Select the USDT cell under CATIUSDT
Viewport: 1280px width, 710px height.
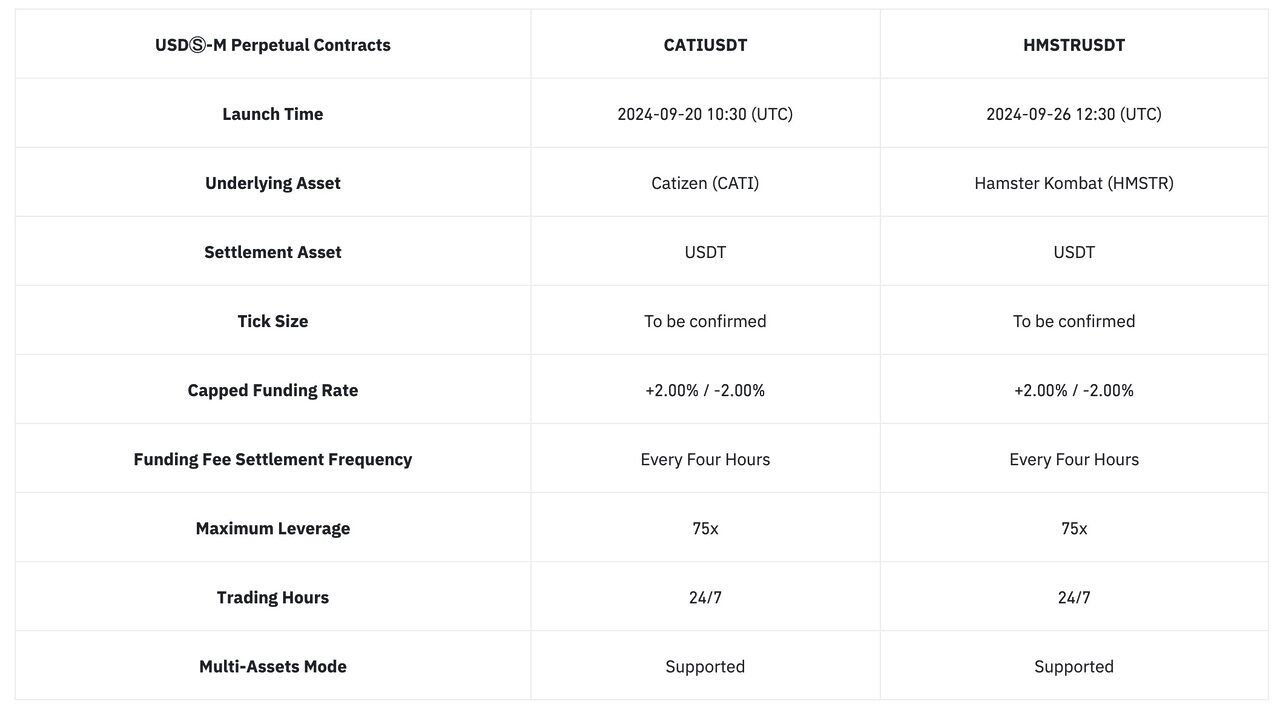click(x=705, y=252)
